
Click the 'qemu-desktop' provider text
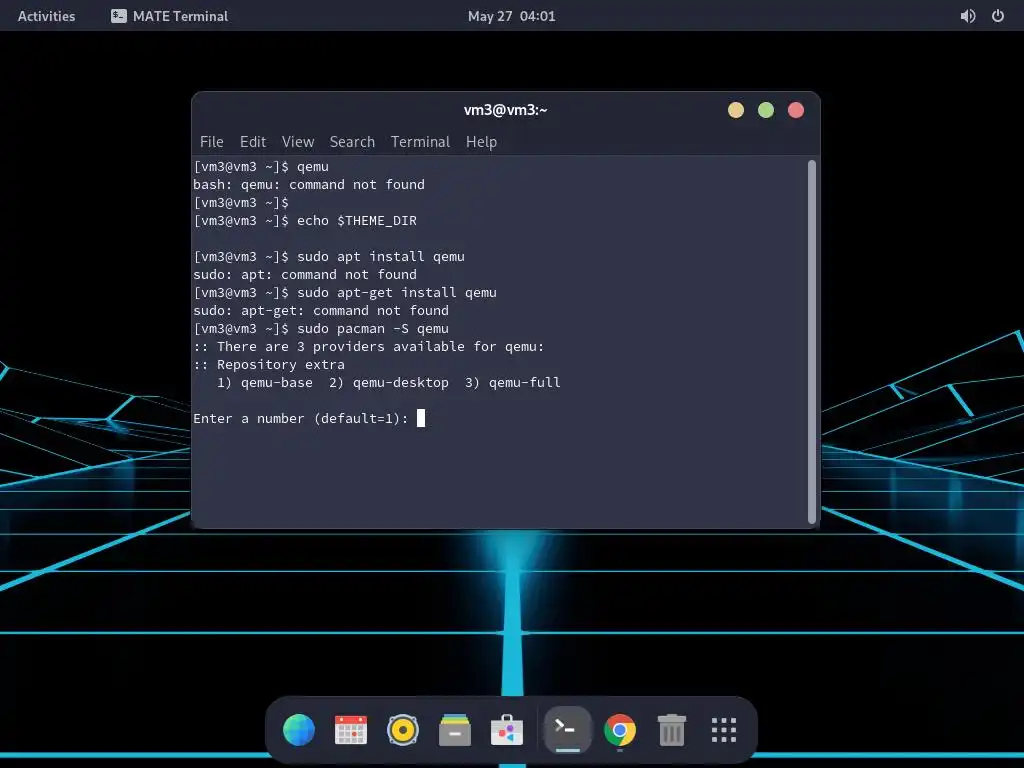click(401, 383)
